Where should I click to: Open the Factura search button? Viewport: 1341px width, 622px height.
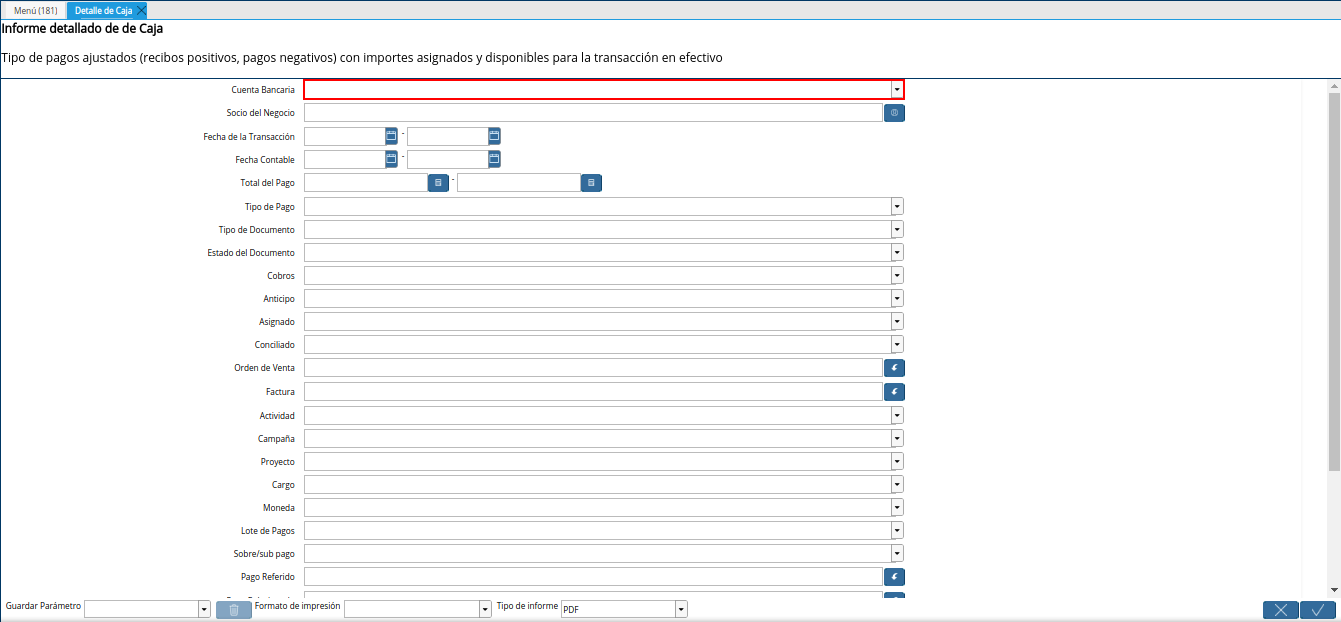click(x=894, y=392)
